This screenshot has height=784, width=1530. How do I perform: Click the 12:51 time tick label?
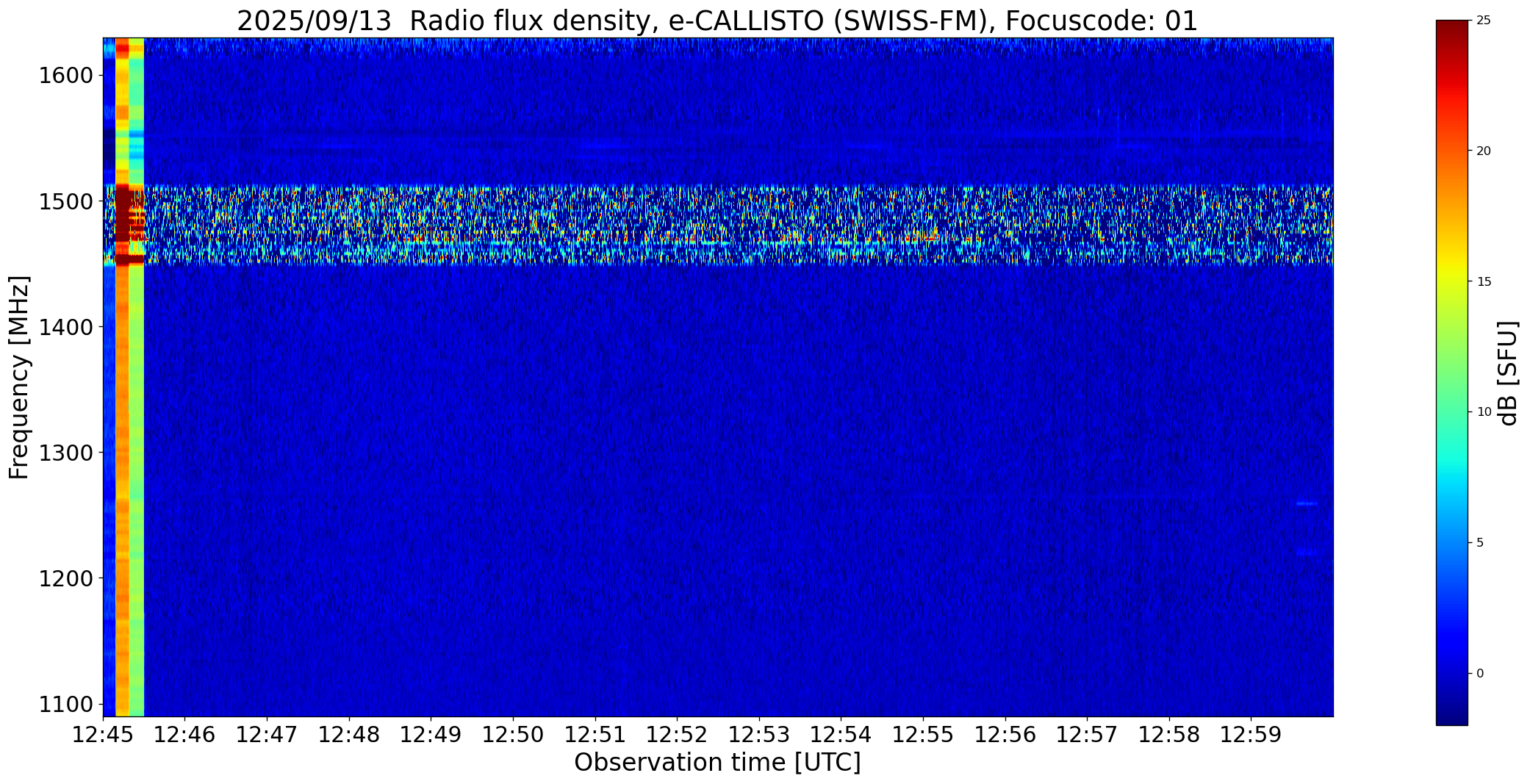595,734
